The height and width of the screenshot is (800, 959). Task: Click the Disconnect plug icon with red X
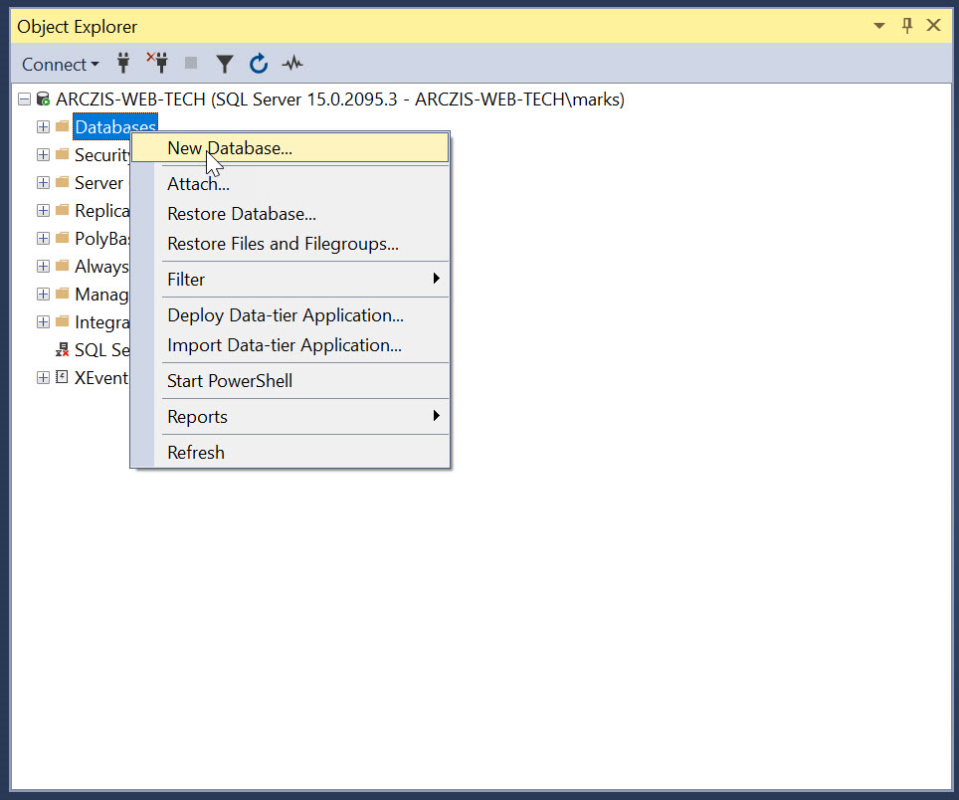click(158, 62)
